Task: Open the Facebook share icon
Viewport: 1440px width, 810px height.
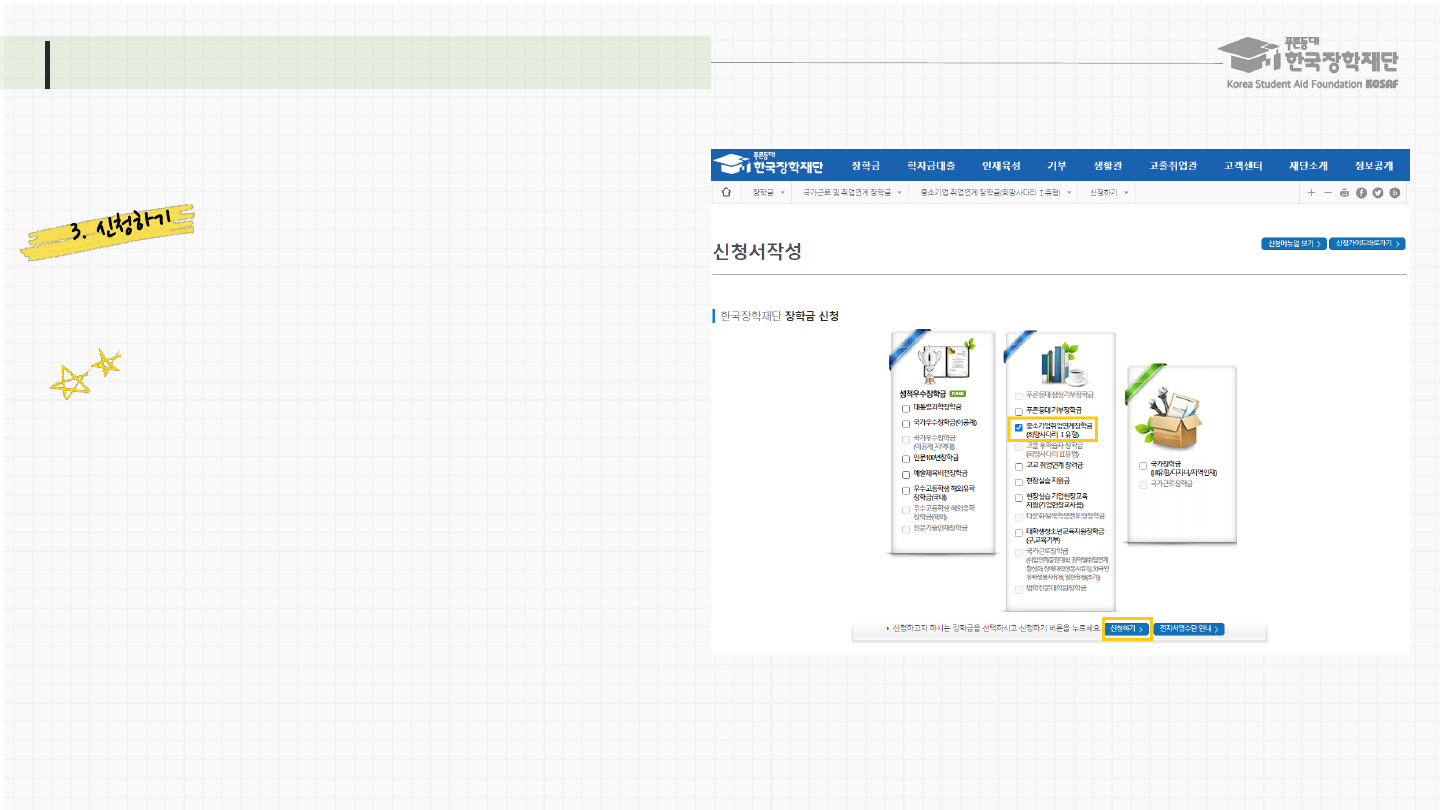Action: 1361,192
